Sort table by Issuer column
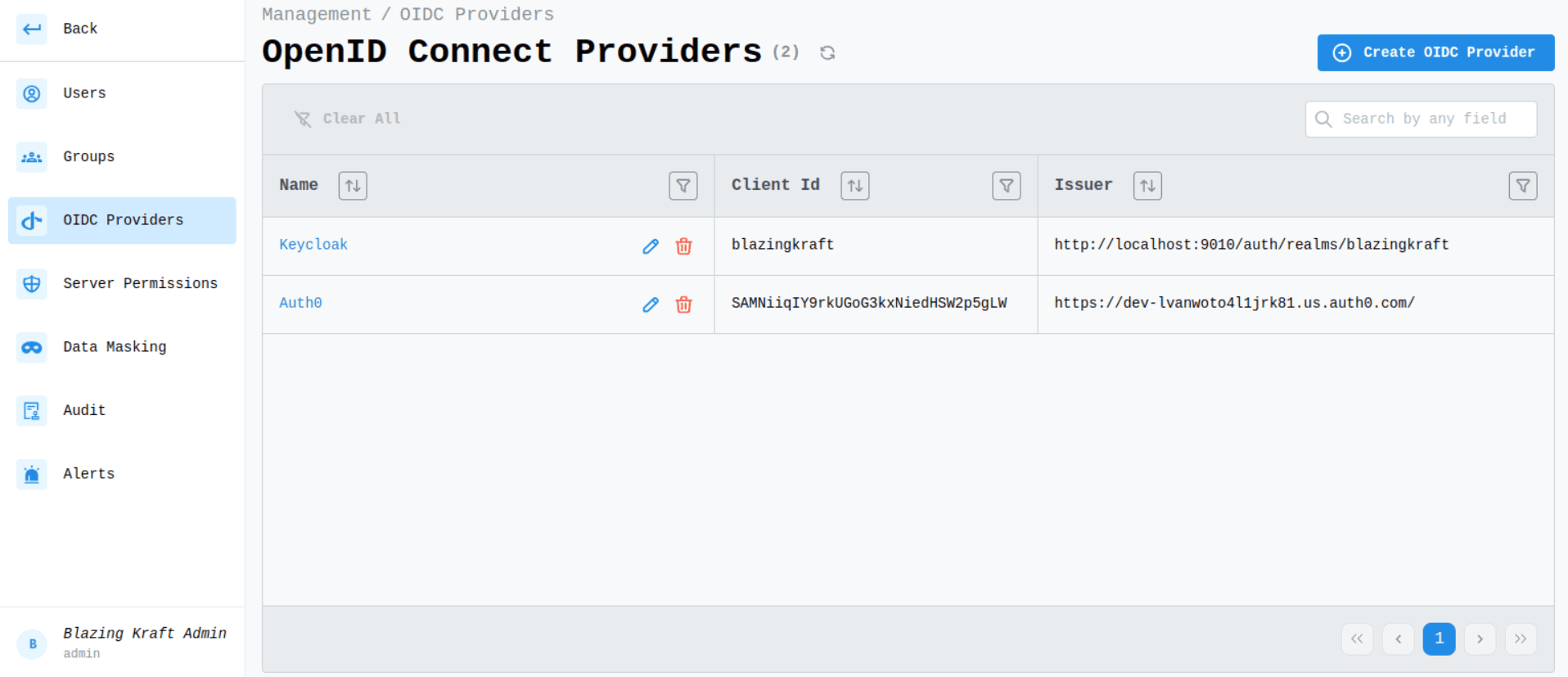1568x677 pixels. tap(1147, 186)
